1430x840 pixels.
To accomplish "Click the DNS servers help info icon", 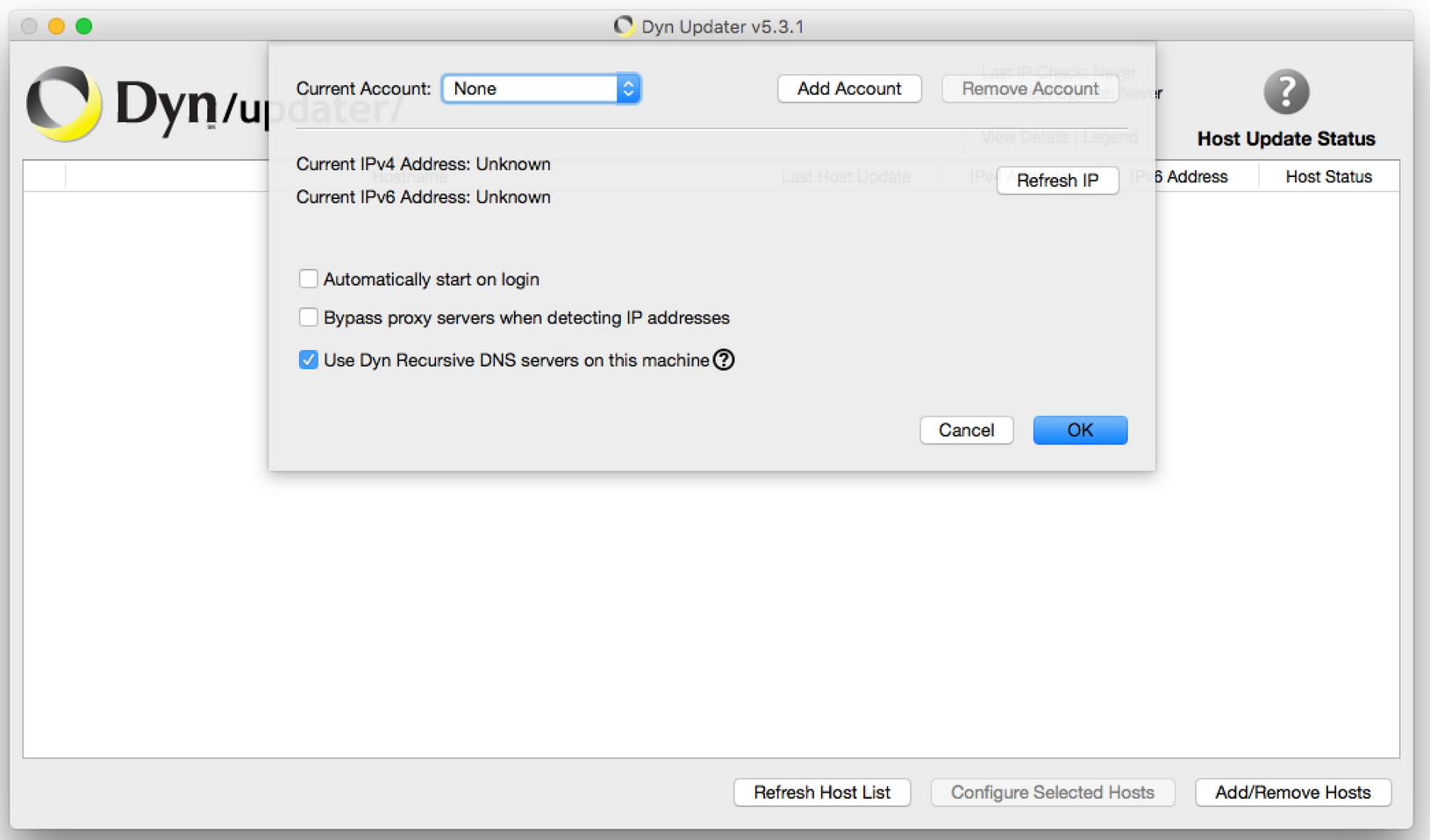I will 724,360.
